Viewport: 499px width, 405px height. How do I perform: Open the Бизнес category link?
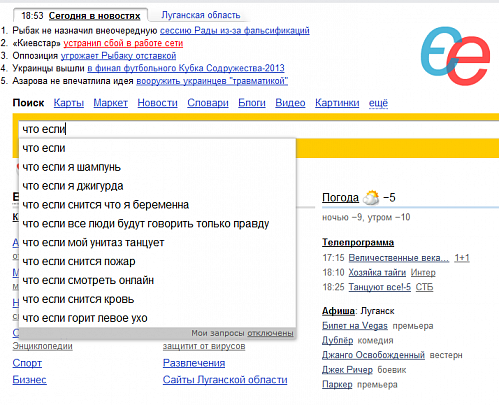pos(29,380)
